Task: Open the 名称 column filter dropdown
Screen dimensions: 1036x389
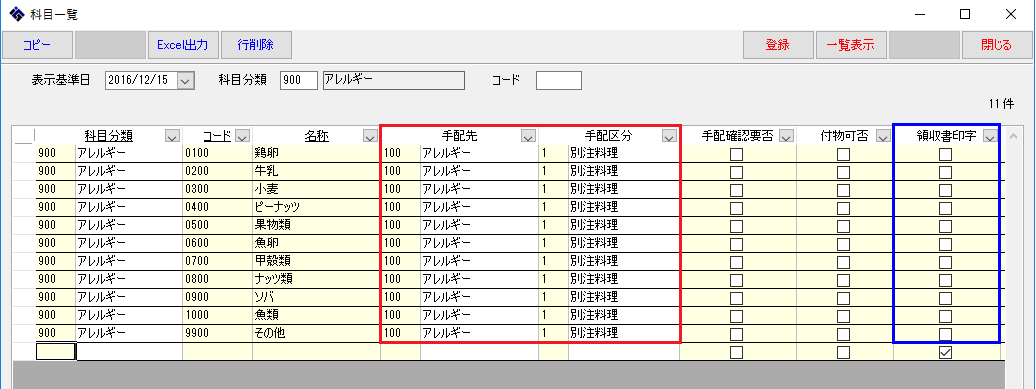Action: pos(370,136)
